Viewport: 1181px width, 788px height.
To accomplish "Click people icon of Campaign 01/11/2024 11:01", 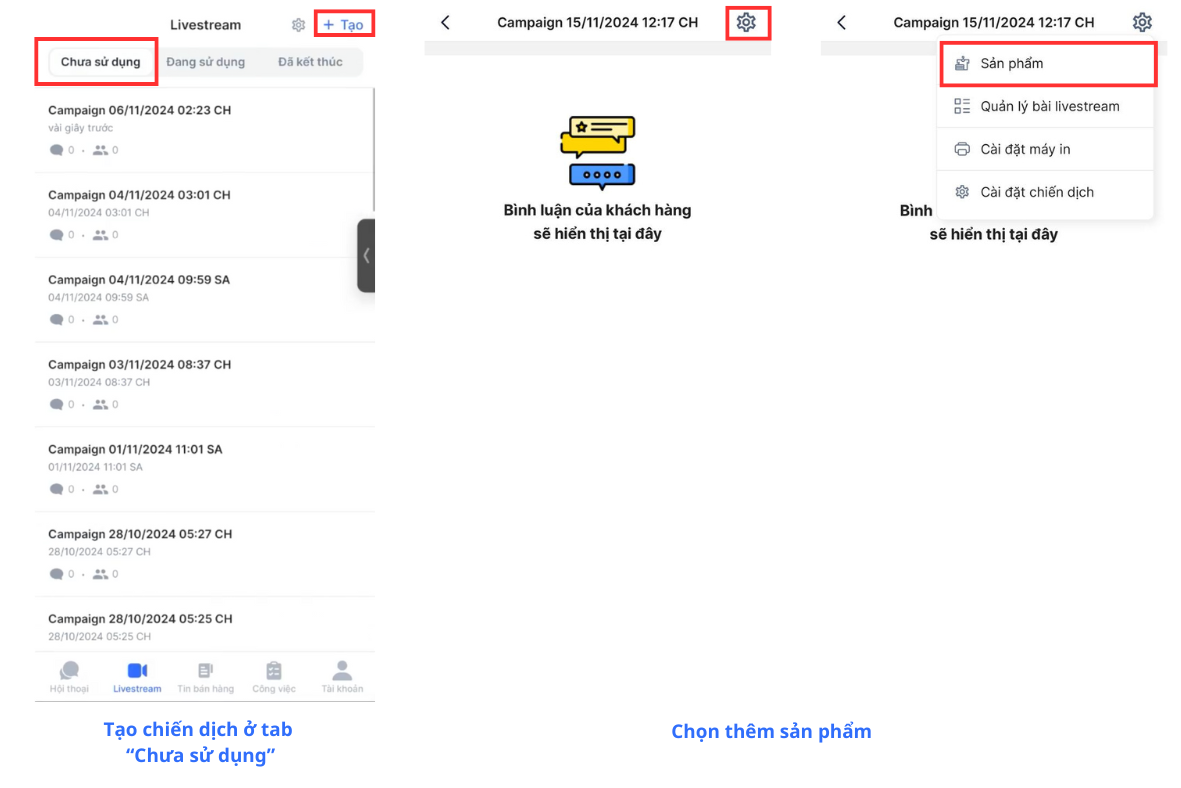I will point(100,489).
